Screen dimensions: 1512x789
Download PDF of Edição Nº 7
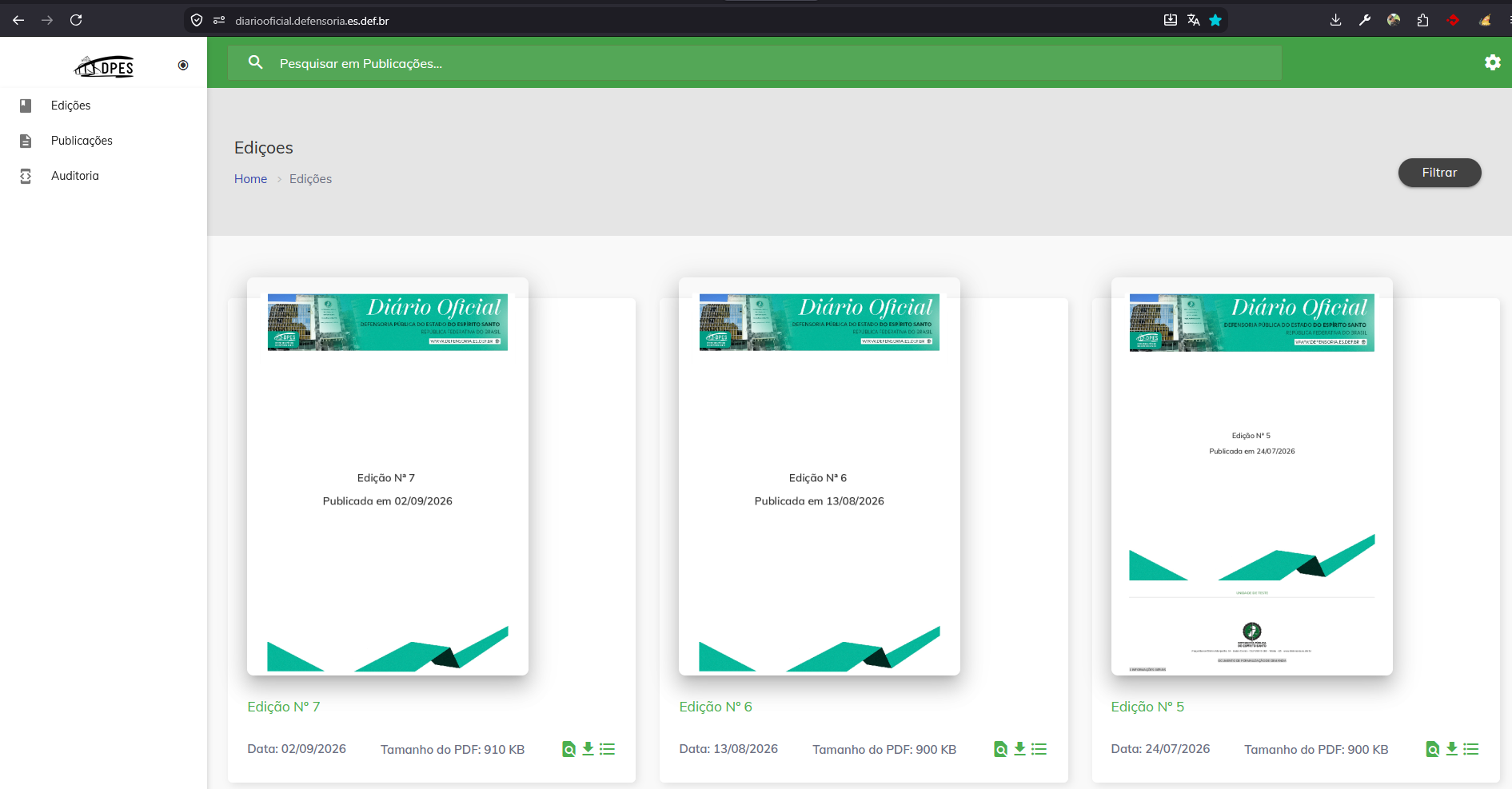coord(588,749)
